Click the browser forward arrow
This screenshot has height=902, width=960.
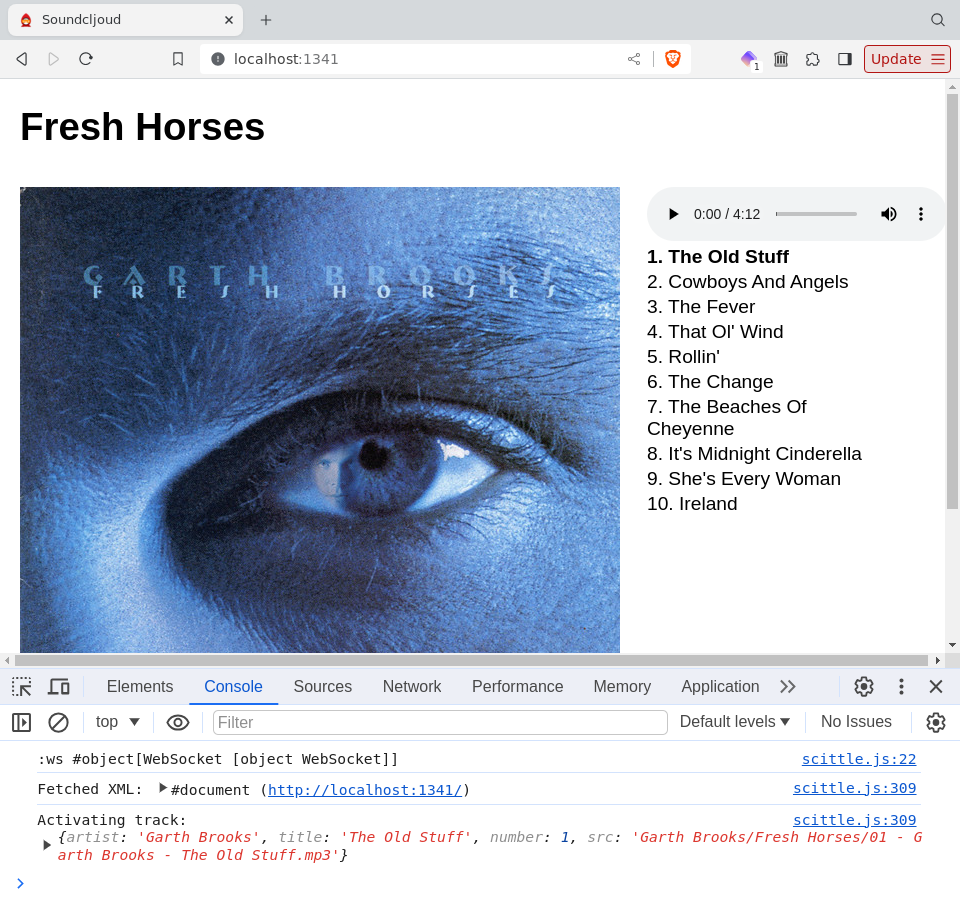coord(54,59)
